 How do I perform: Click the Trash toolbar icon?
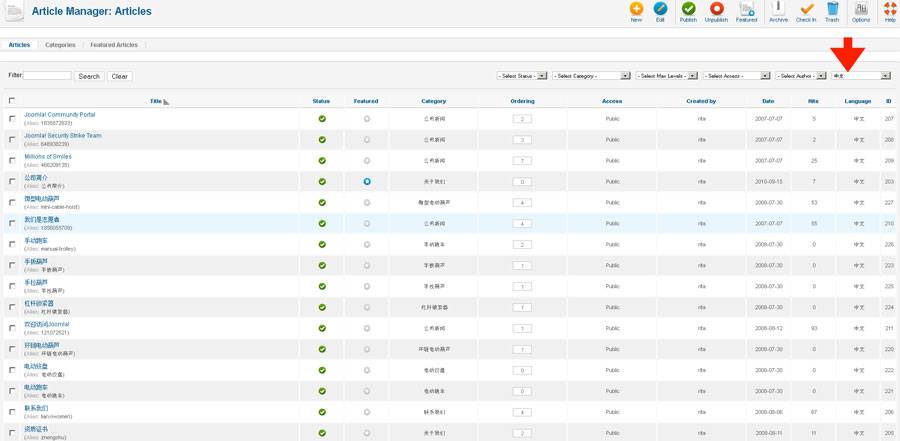[x=832, y=11]
